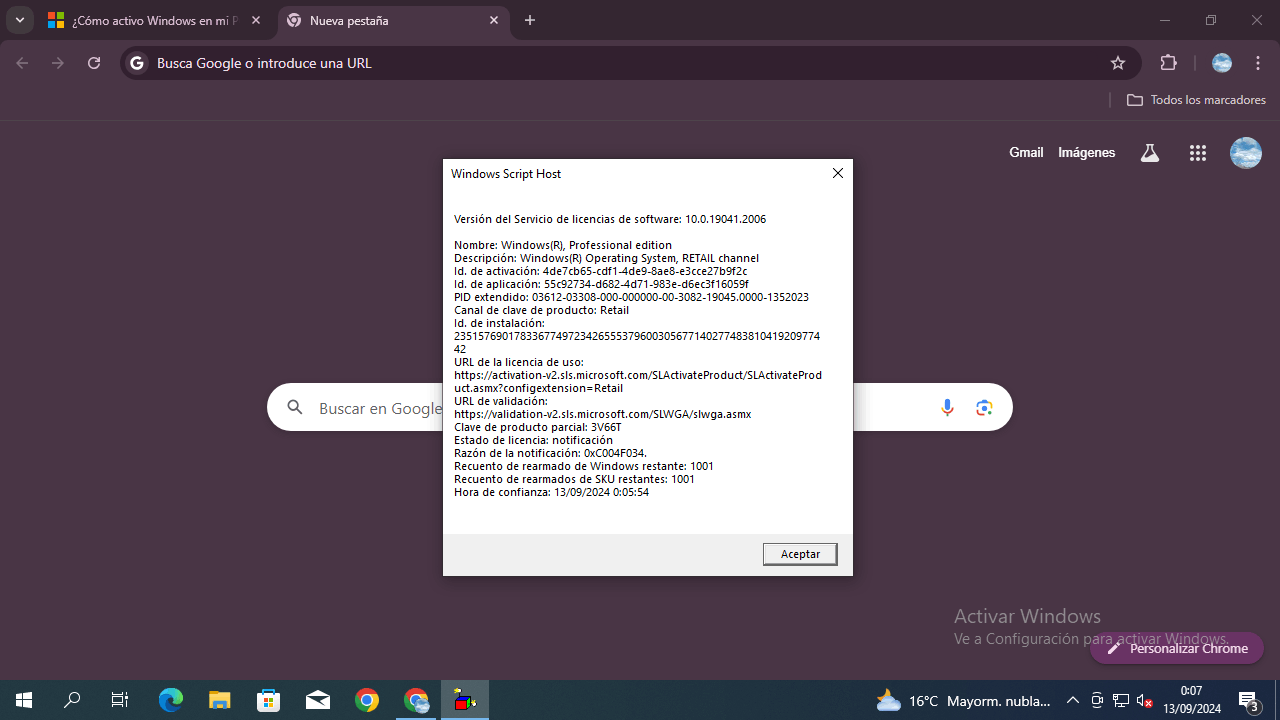The width and height of the screenshot is (1280, 720).
Task: Click the Estado de licencia: notificación line
Action: pos(533,440)
